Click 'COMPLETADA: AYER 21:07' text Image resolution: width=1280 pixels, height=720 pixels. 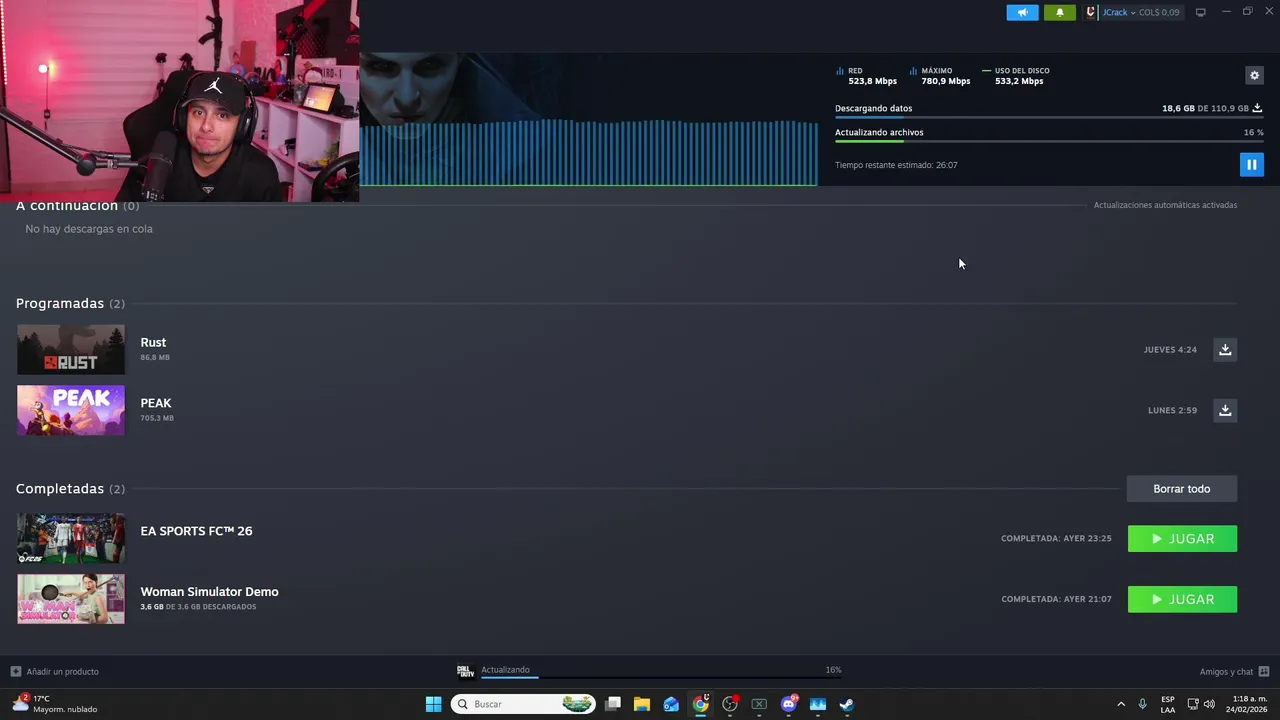point(1056,599)
